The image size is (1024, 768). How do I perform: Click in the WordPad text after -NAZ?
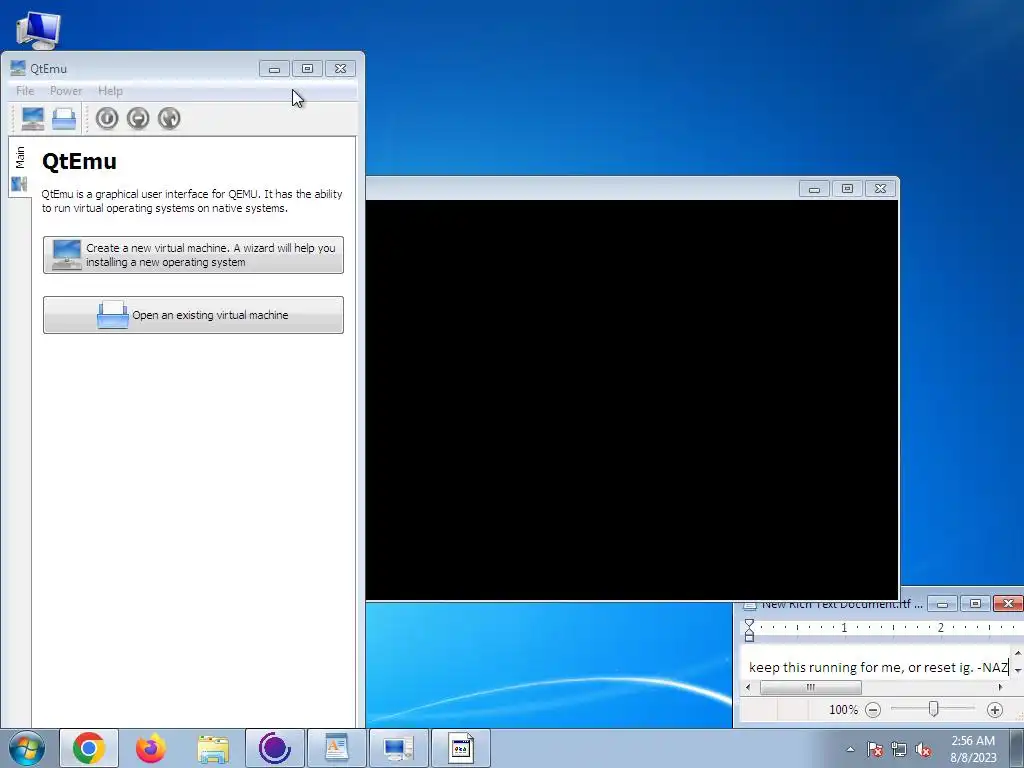pos(1009,667)
